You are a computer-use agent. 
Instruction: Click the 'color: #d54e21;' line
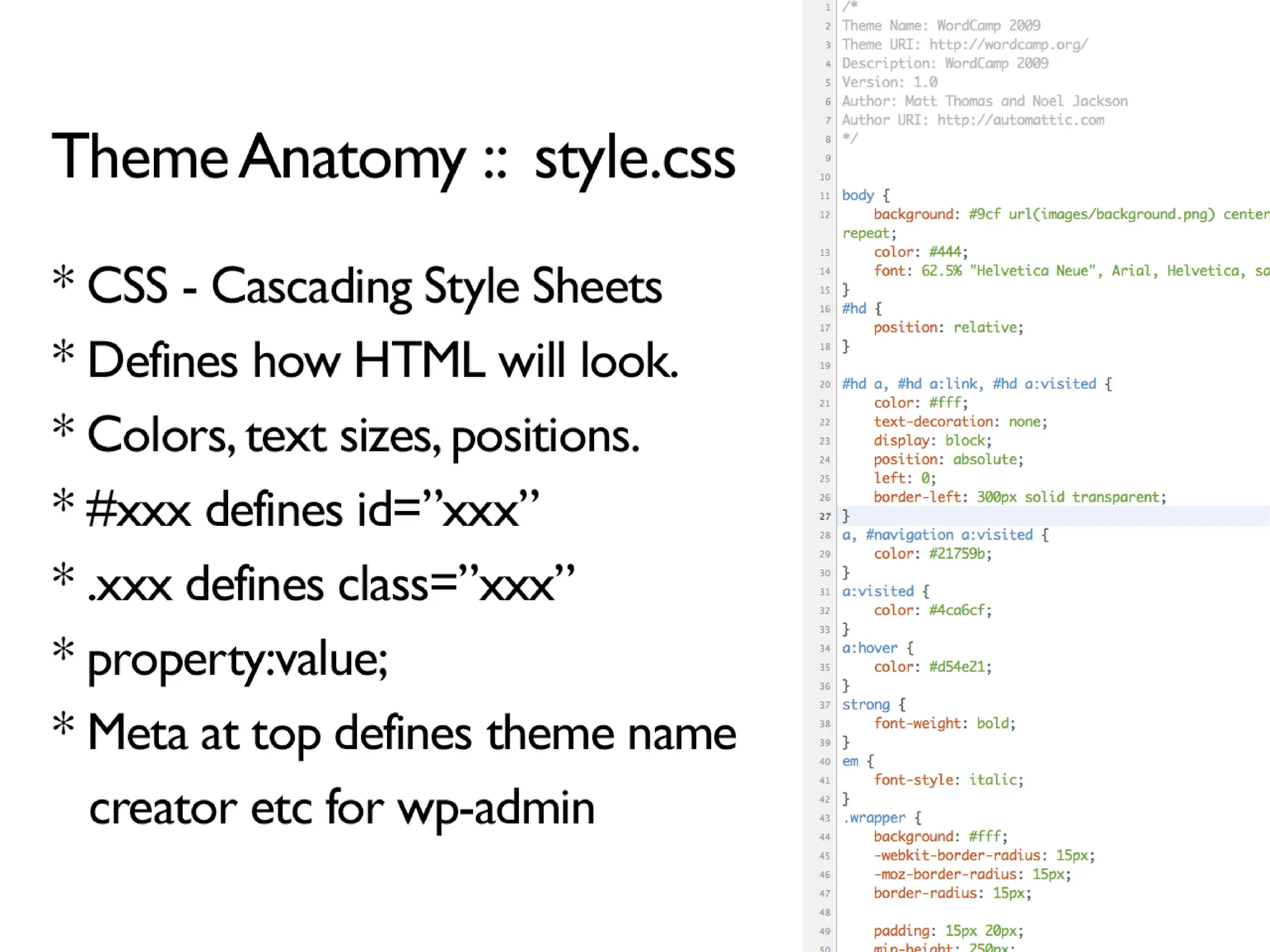(933, 667)
